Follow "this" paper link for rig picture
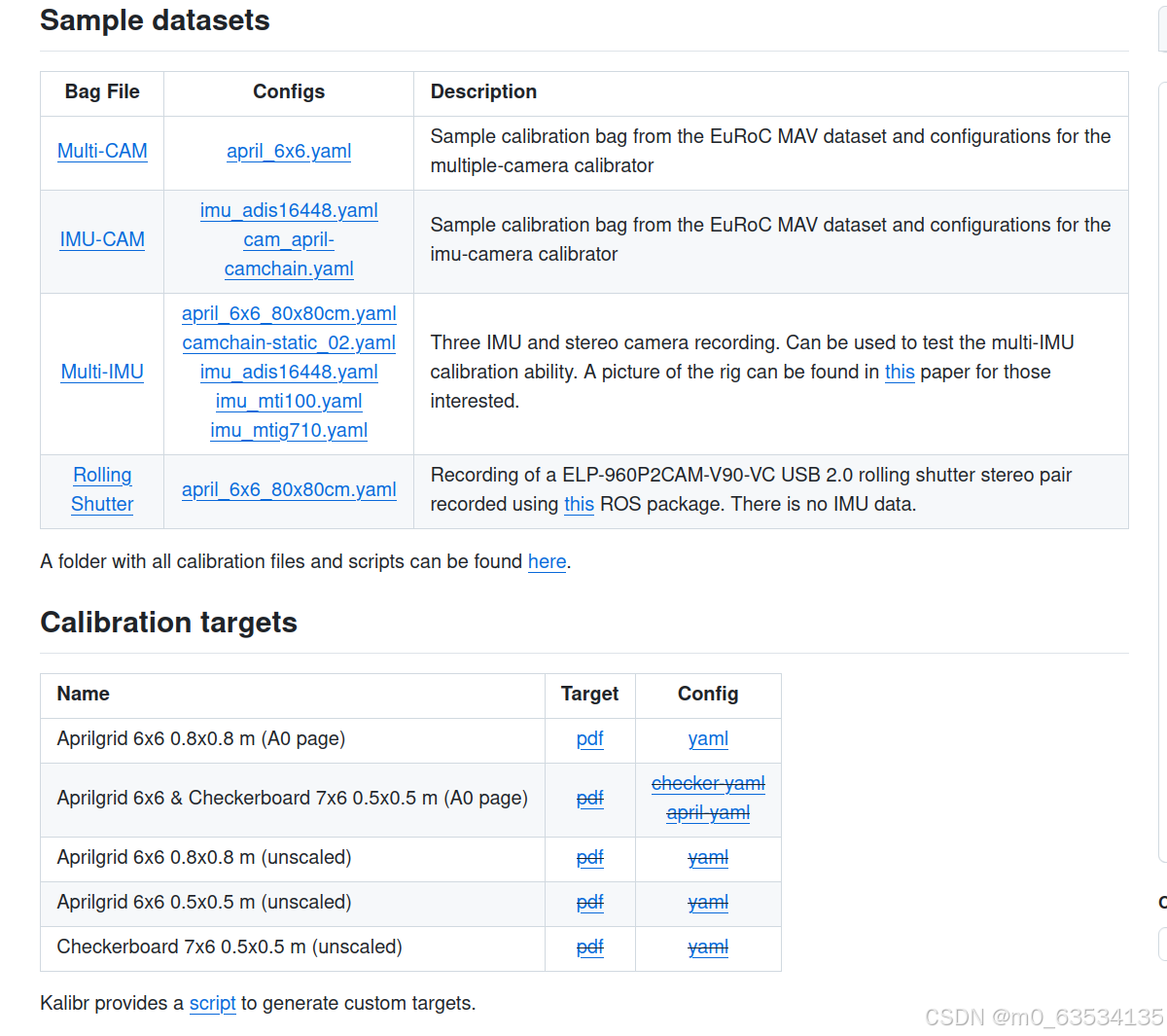The height and width of the screenshot is (1036, 1167). click(900, 372)
